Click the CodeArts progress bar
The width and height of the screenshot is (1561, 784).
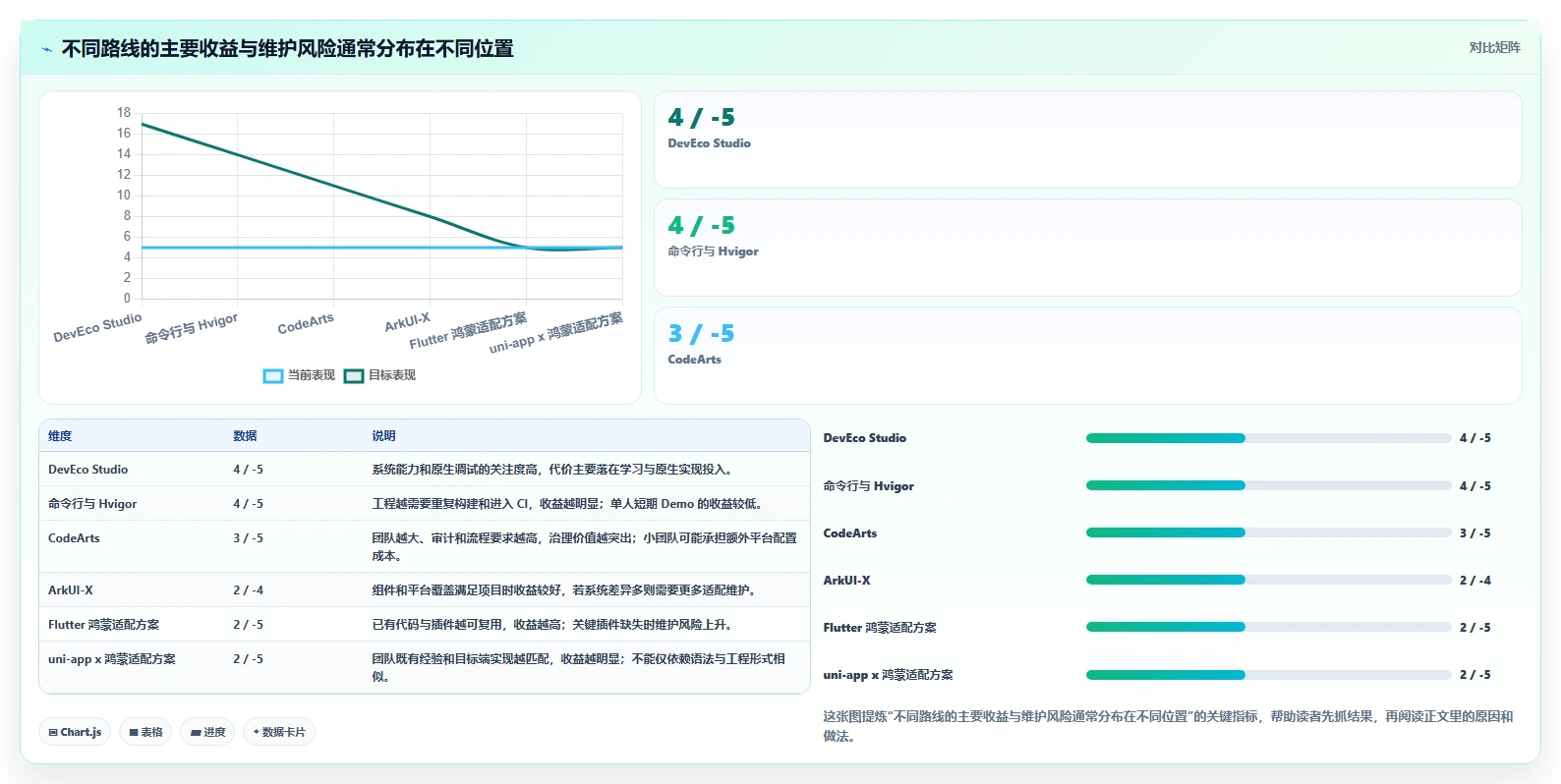pos(1268,532)
